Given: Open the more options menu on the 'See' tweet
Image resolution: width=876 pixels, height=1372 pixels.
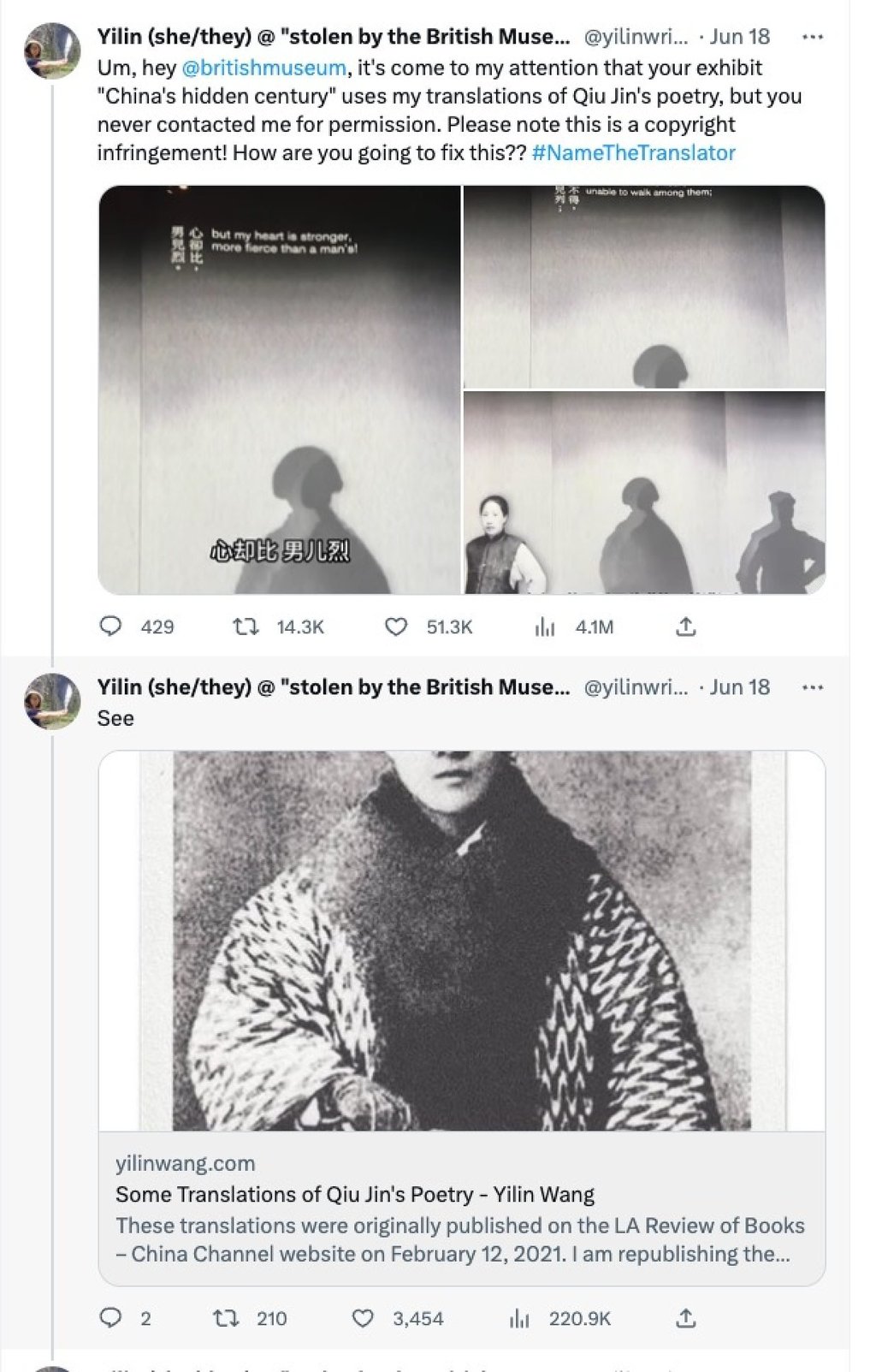Looking at the screenshot, I should [814, 685].
